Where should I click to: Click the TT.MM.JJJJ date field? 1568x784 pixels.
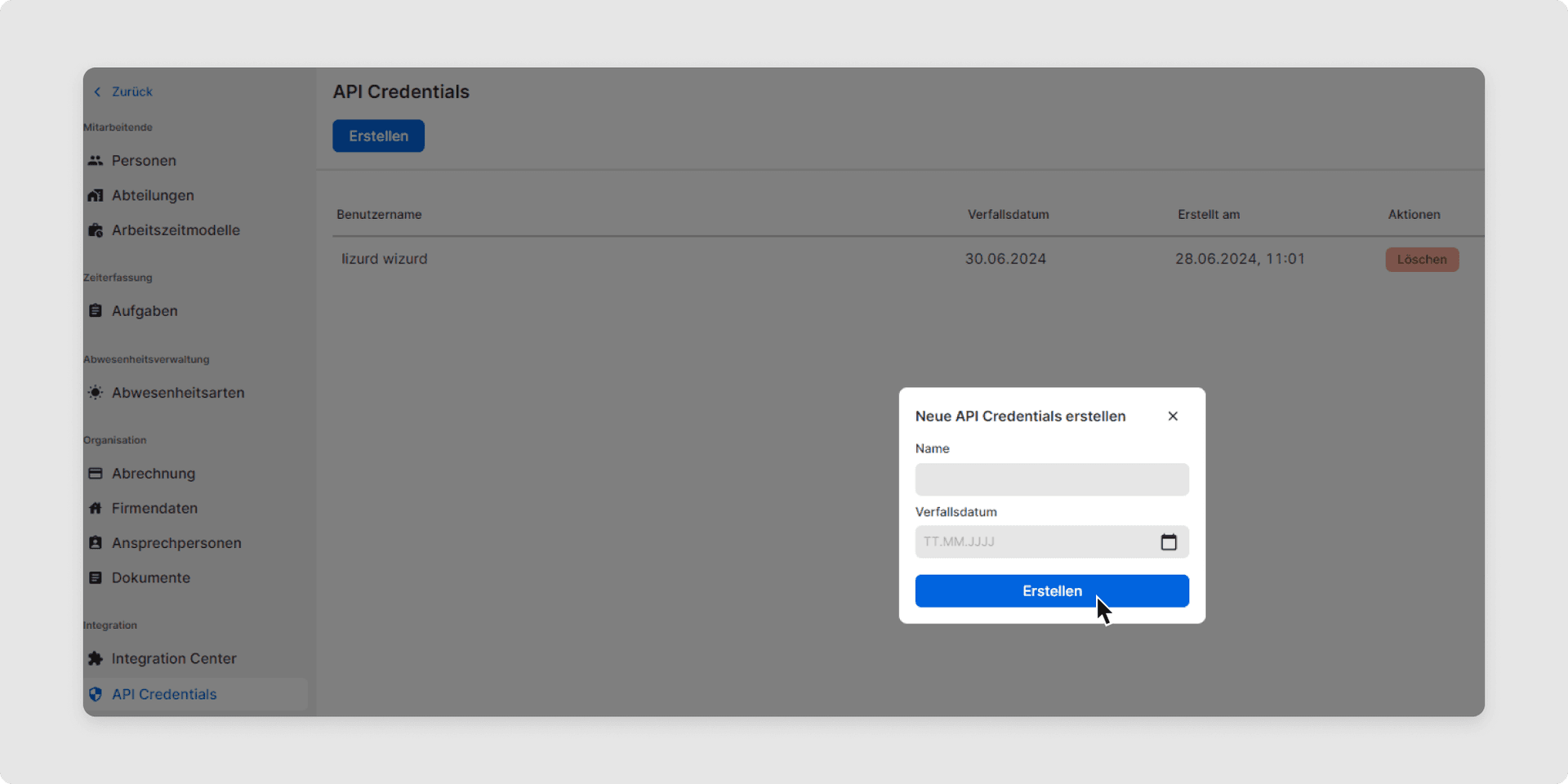[1033, 542]
